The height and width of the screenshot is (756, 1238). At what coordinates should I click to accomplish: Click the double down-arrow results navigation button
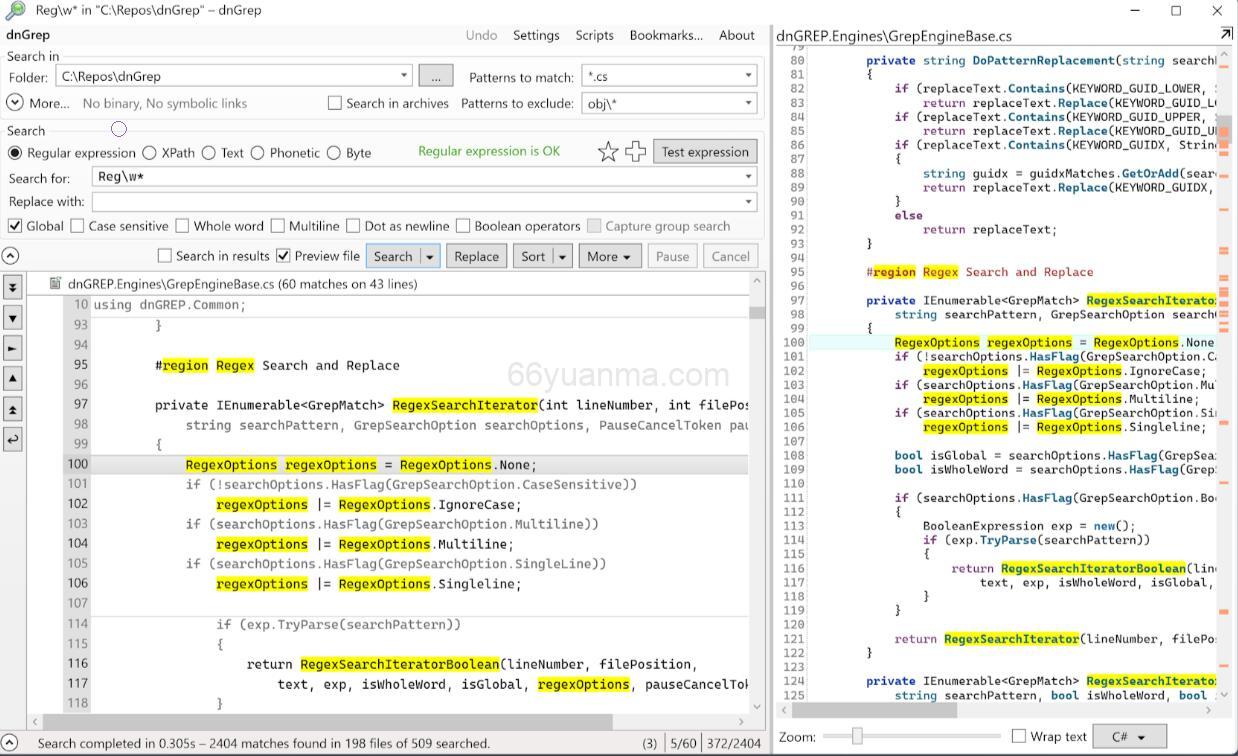13,287
